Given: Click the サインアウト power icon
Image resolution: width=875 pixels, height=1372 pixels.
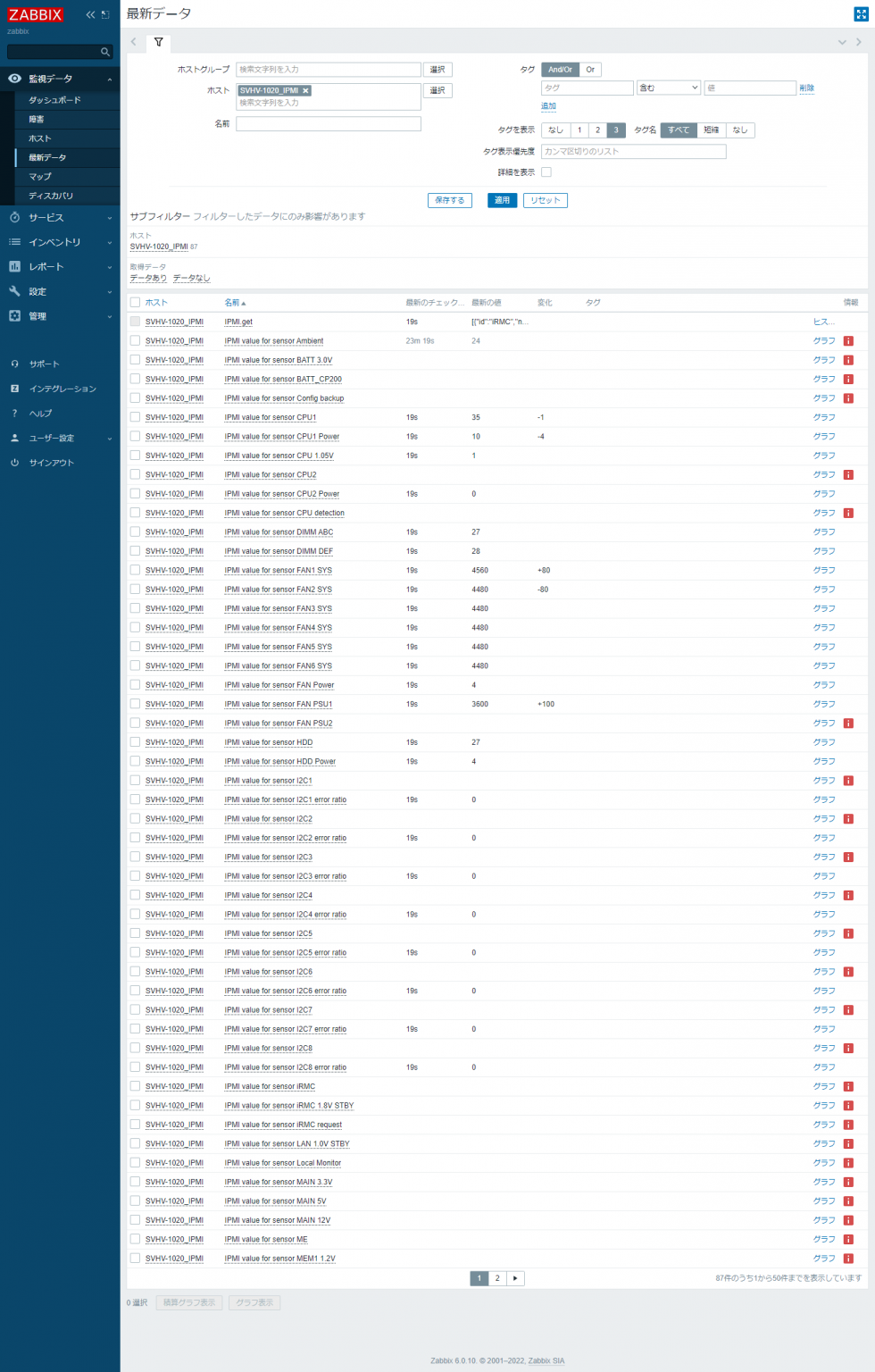Looking at the screenshot, I should coord(14,463).
